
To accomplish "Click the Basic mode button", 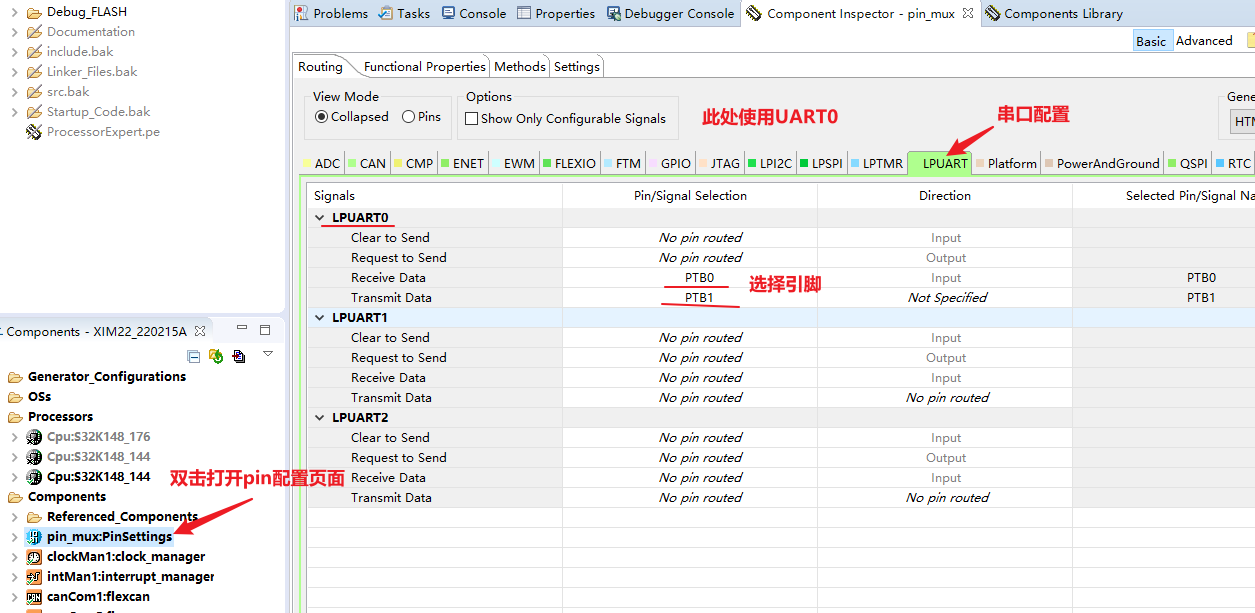I will (1152, 40).
